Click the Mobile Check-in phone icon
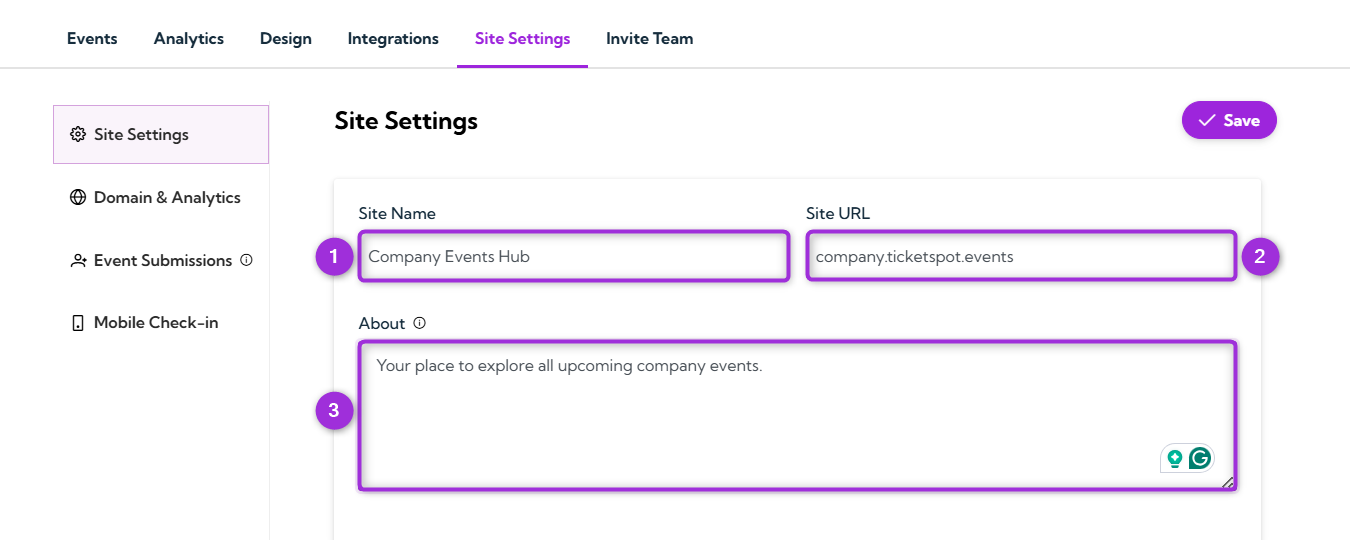This screenshot has height=540, width=1350. [x=78, y=323]
